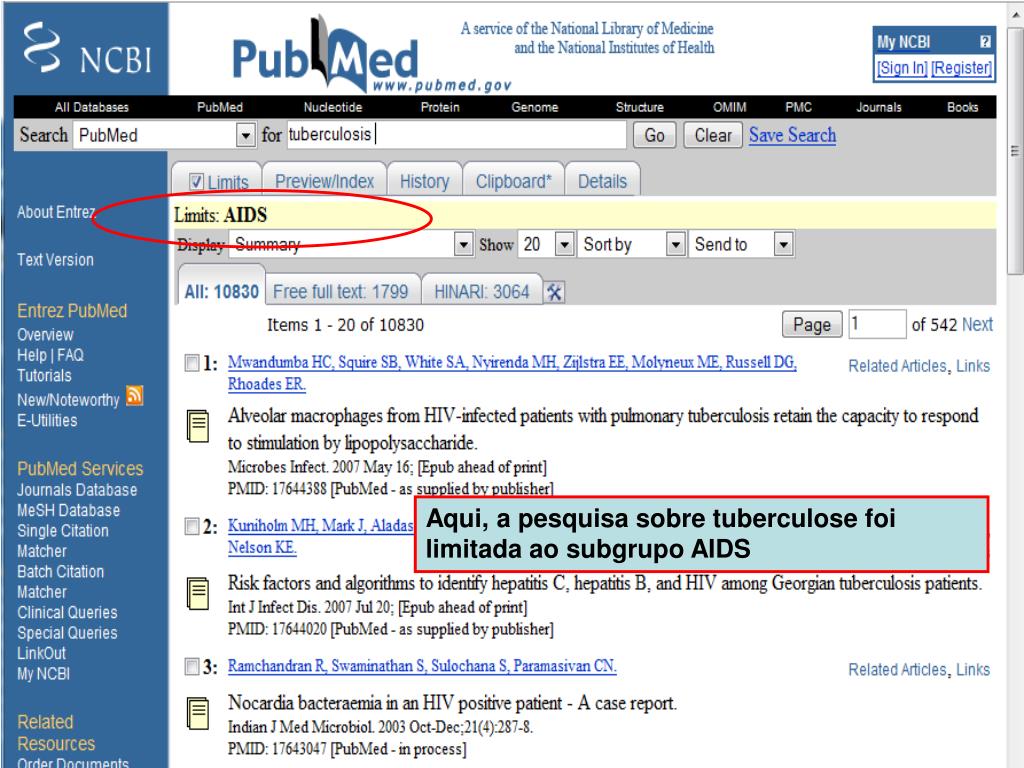Open E-Utilities in sidebar
Viewport: 1024px width, 768px height.
pos(47,421)
